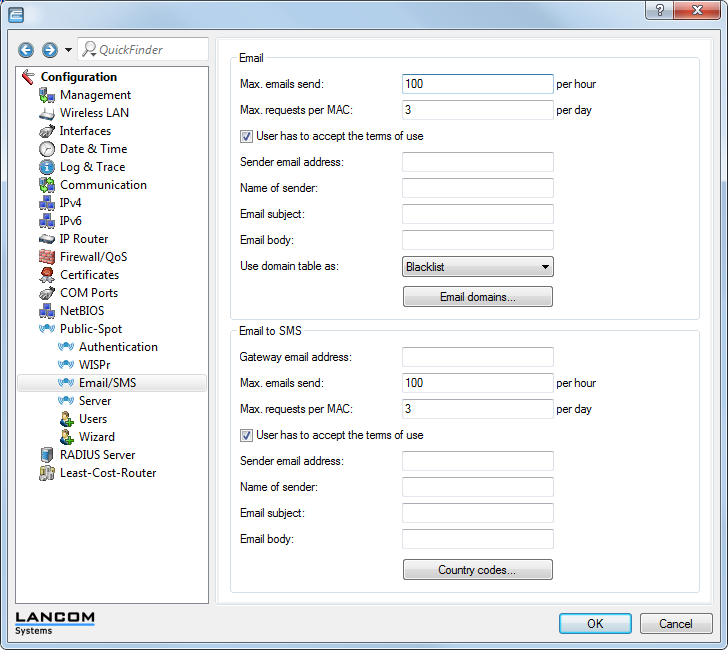The width and height of the screenshot is (728, 650).
Task: Click the Certificates icon
Action: point(46,275)
